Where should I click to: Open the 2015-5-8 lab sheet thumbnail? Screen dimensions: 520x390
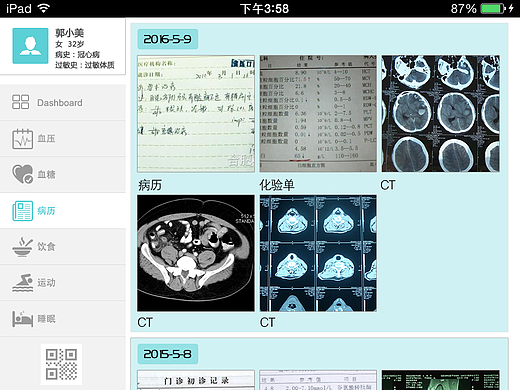click(318, 380)
